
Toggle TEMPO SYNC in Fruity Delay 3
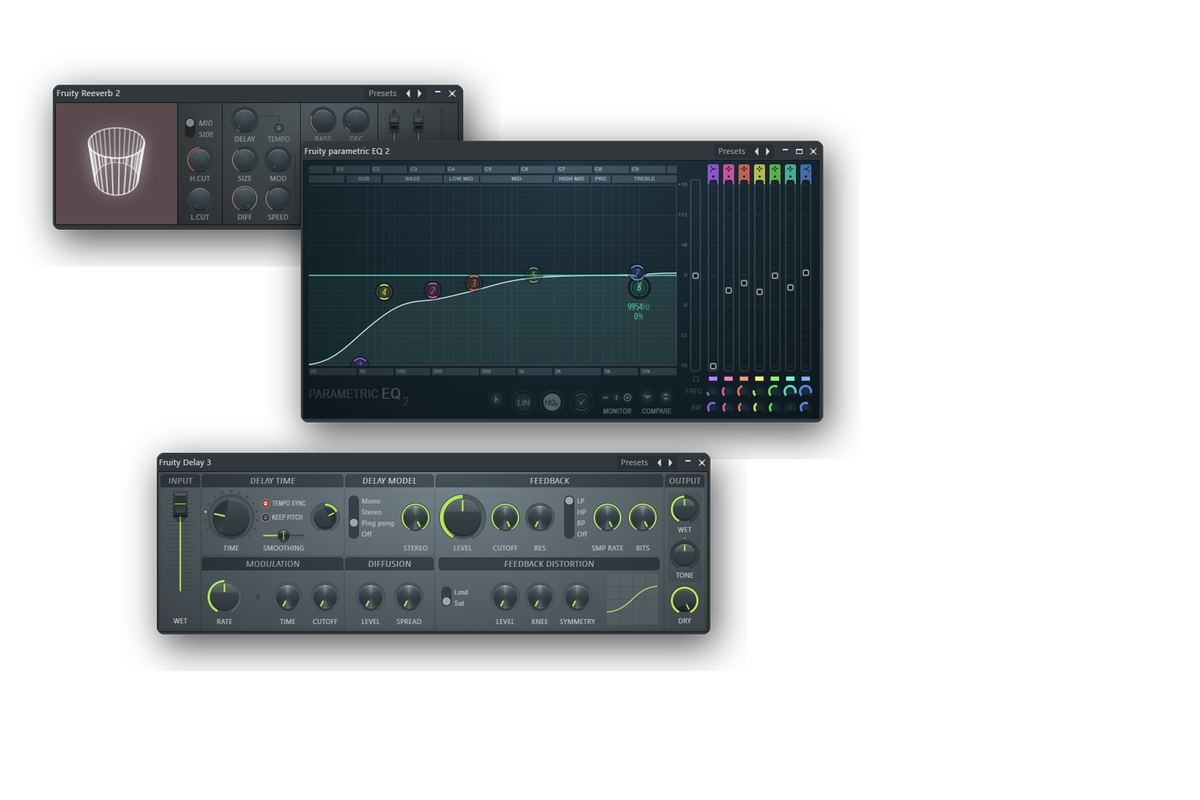266,503
